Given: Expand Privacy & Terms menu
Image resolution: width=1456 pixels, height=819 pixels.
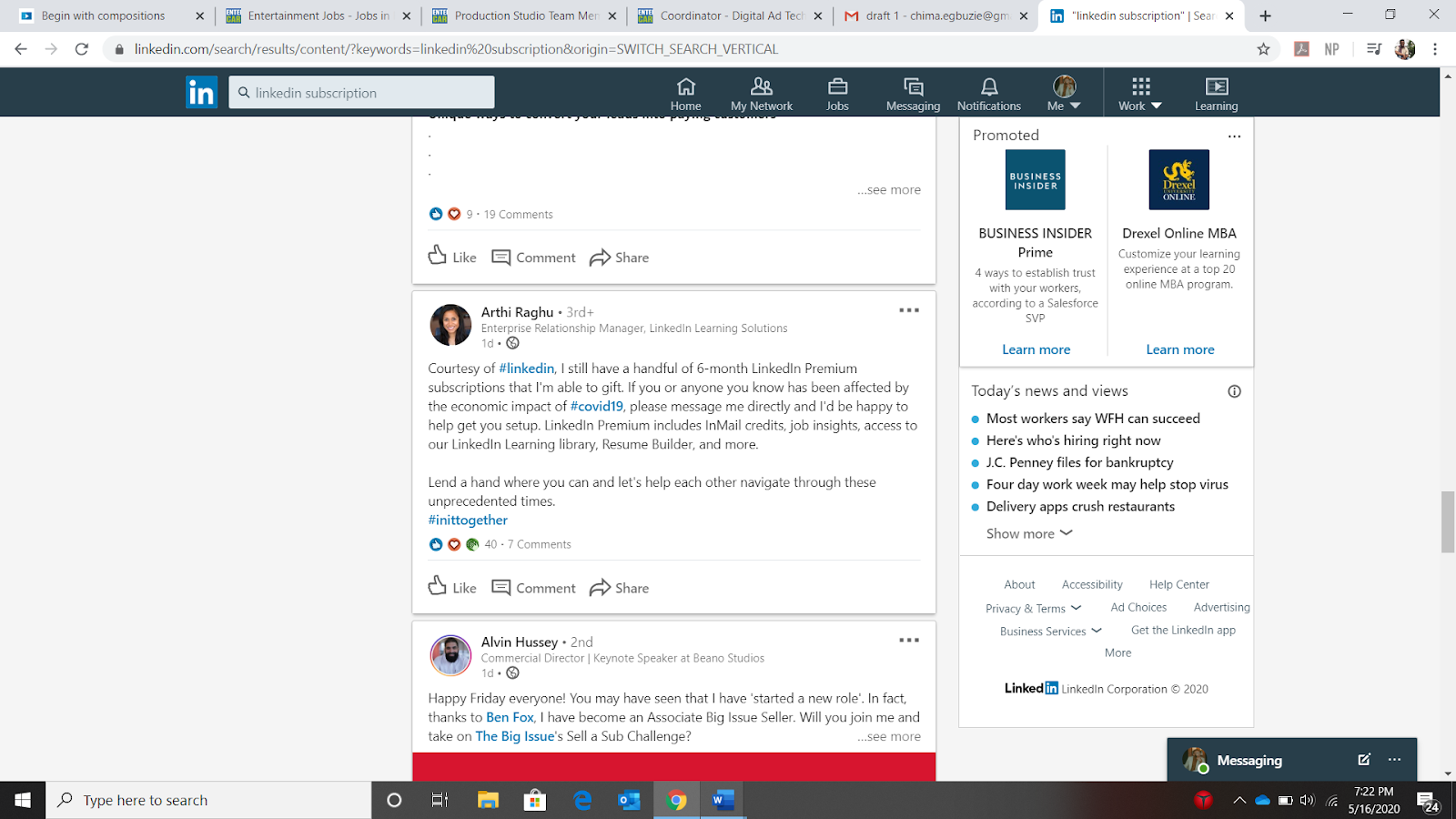Looking at the screenshot, I should click(x=1034, y=608).
